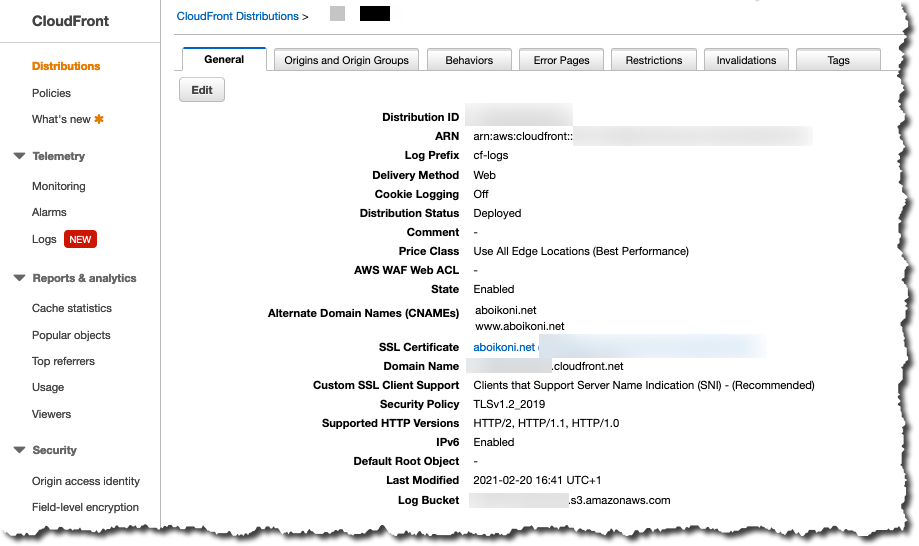This screenshot has width=919, height=546.
Task: Open the Invalidations tab
Action: point(746,60)
